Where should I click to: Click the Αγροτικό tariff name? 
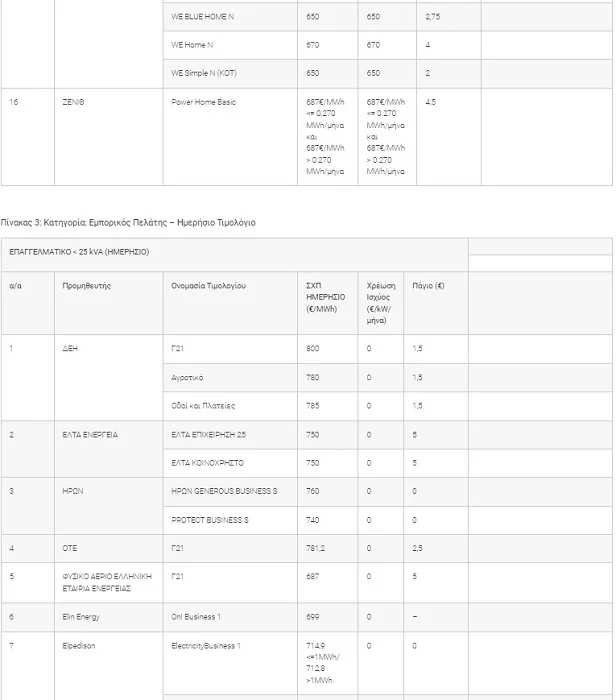(188, 377)
